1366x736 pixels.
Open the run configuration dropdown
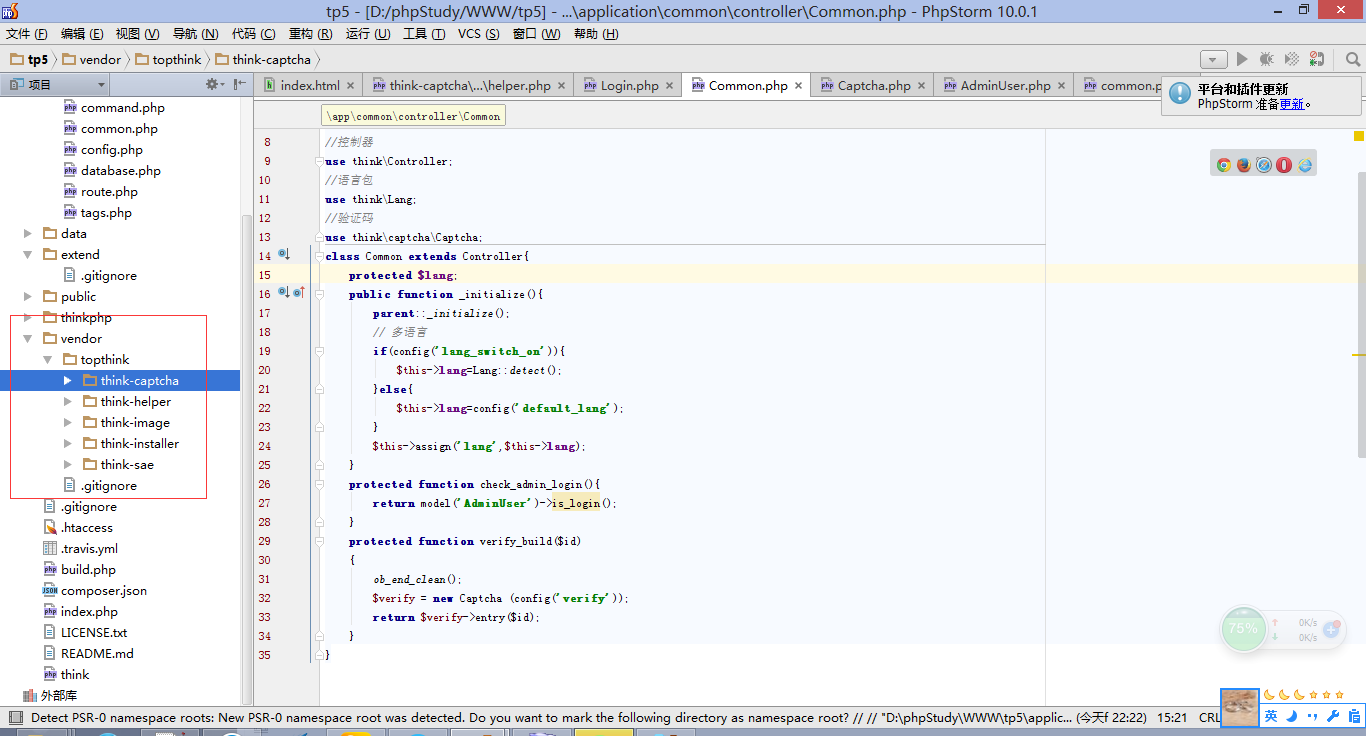[x=1213, y=60]
